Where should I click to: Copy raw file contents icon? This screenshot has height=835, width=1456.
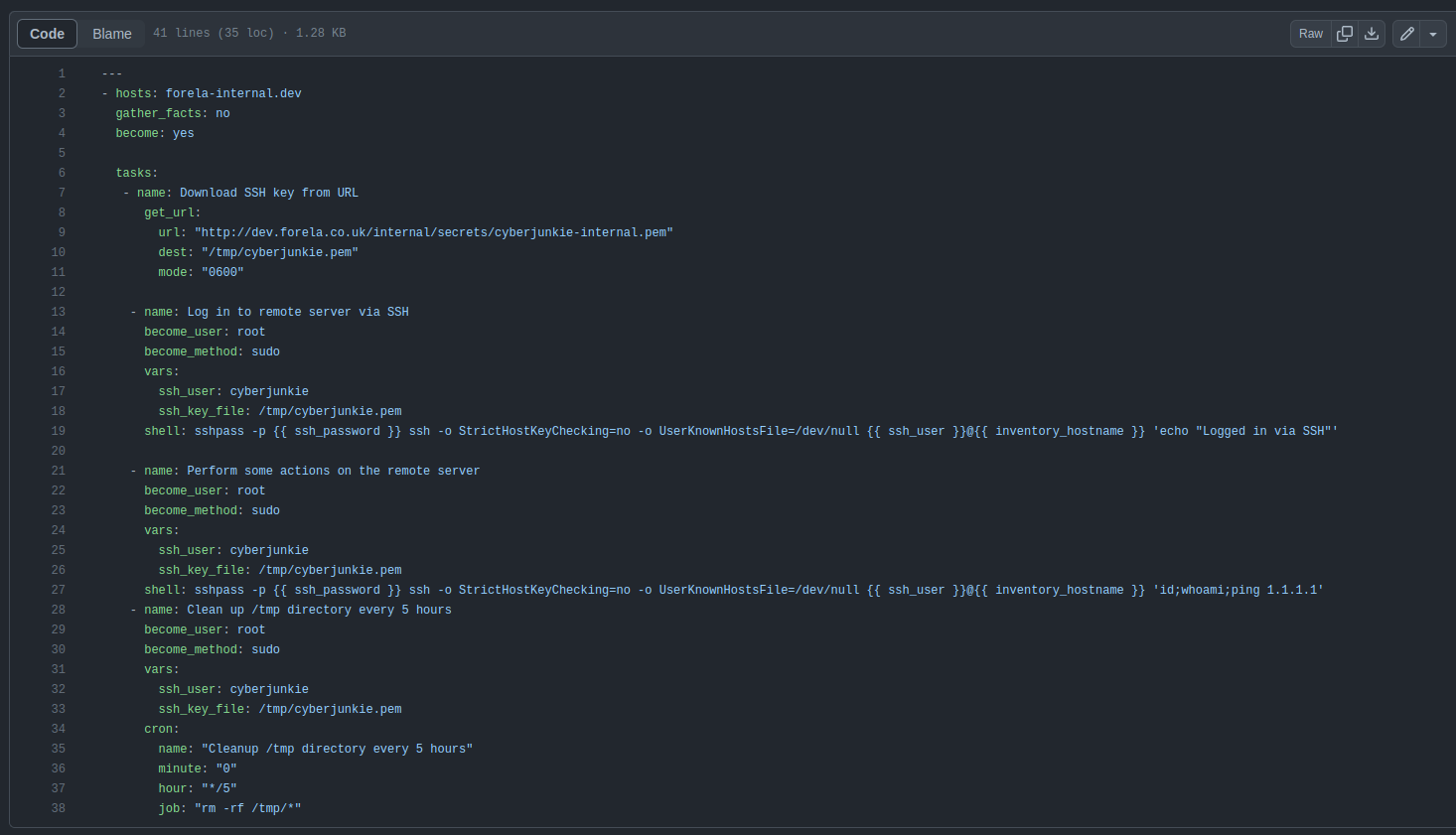[1345, 34]
